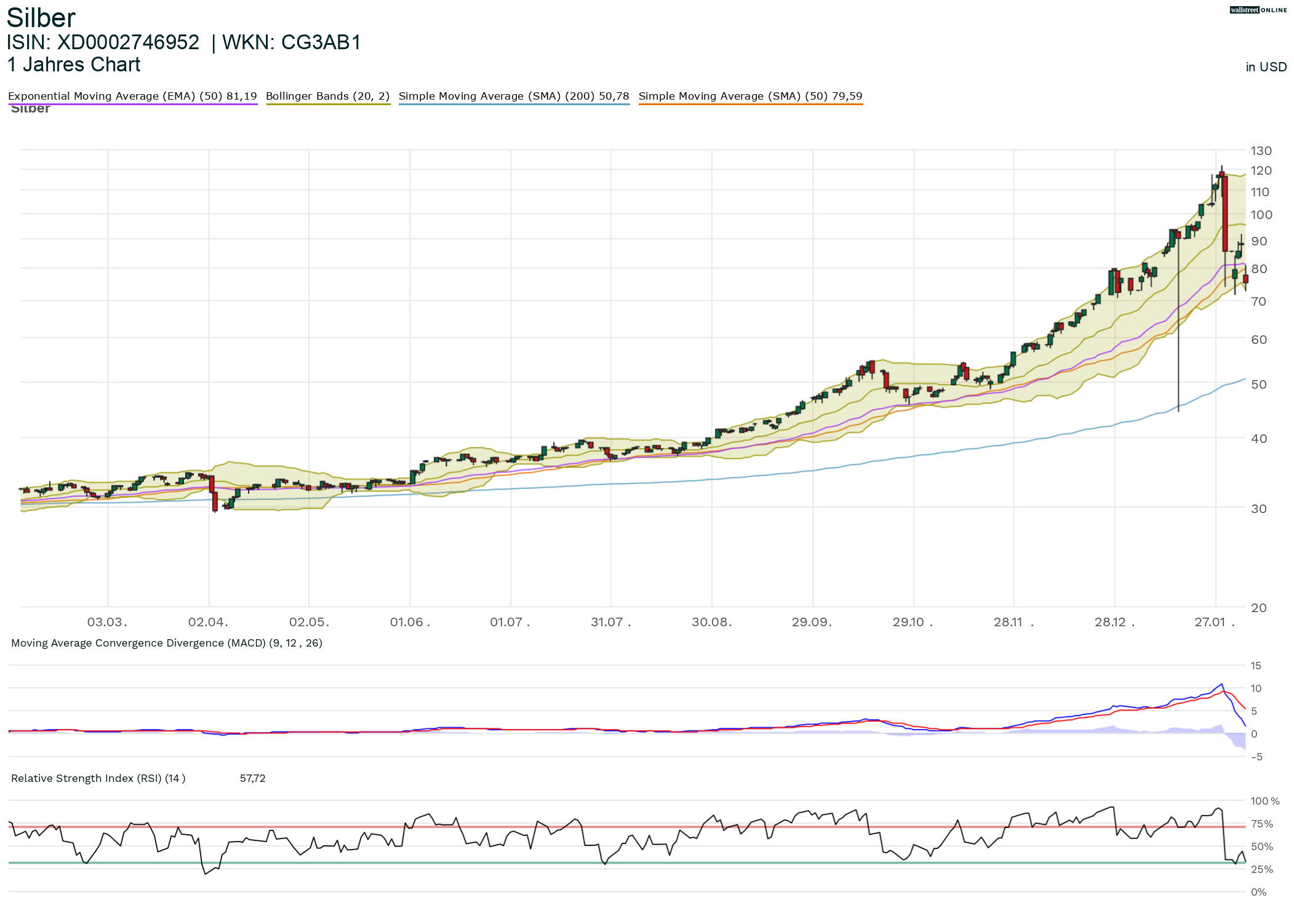
Task: Click the ISIN XD0002746952 text
Action: click(x=103, y=42)
